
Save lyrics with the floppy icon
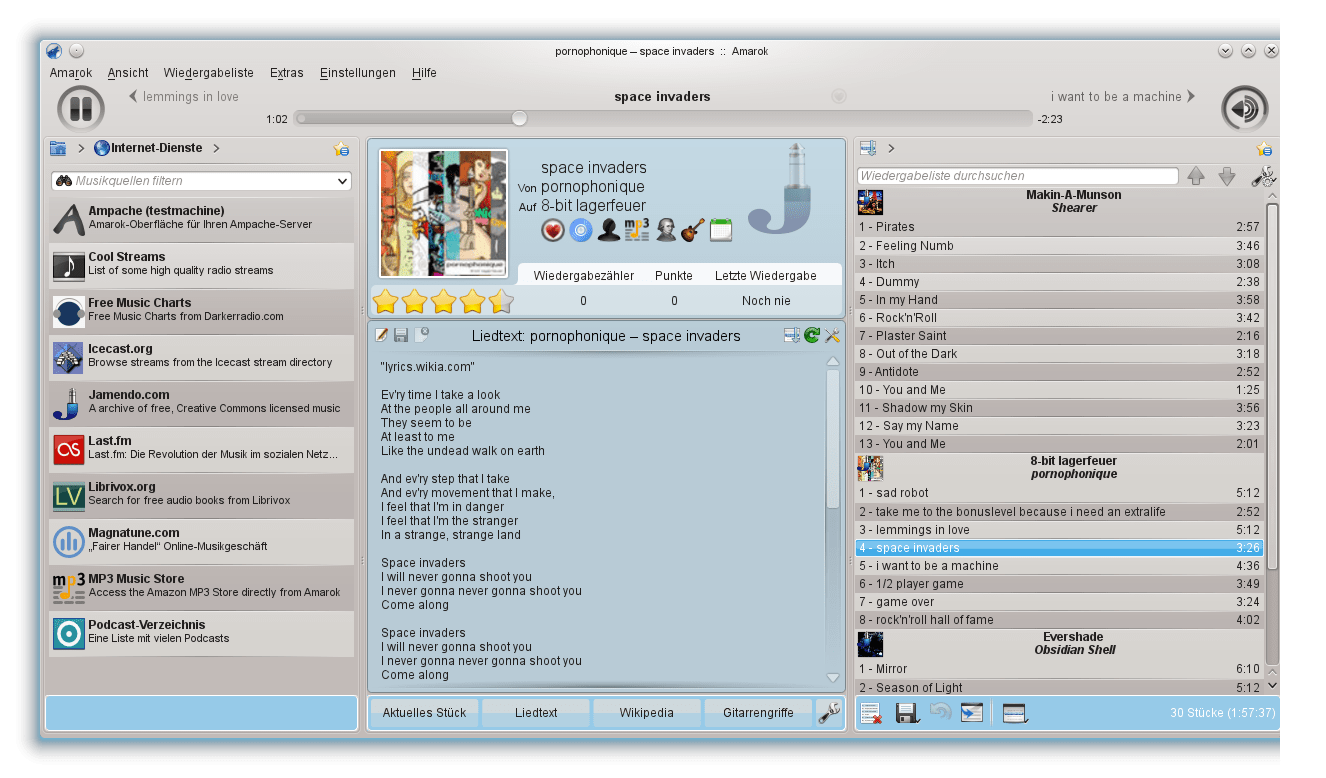(401, 335)
